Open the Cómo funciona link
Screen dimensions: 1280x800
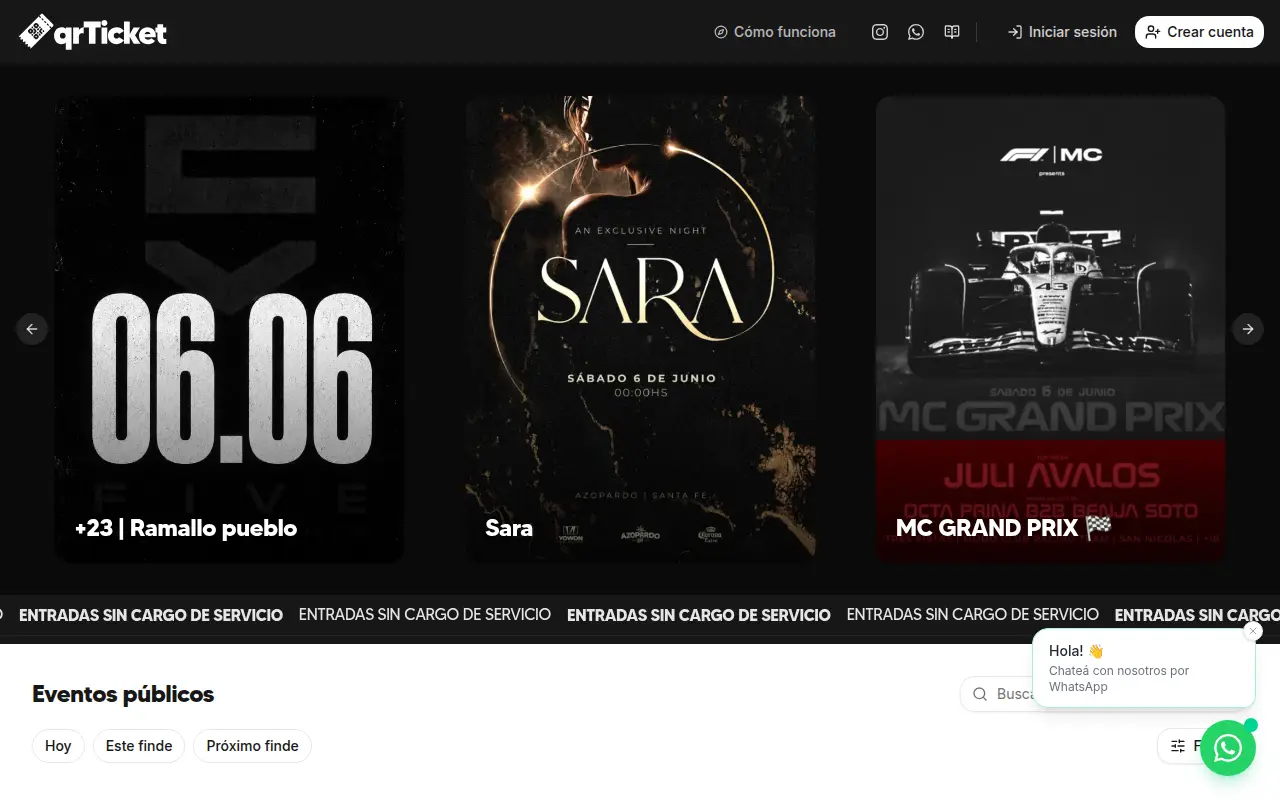coord(775,32)
